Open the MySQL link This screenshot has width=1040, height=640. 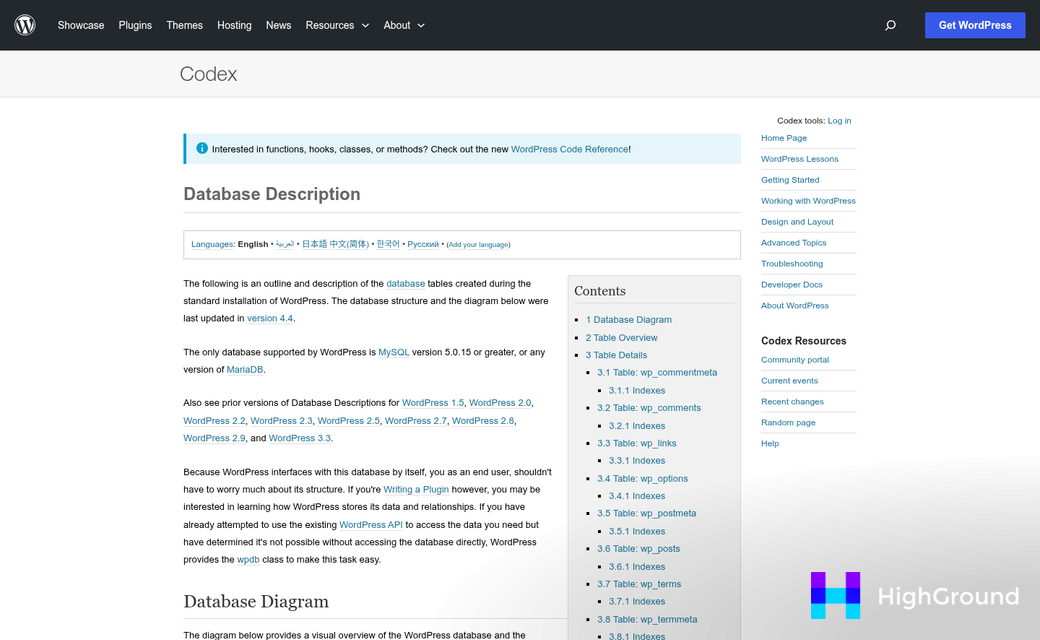tap(394, 352)
